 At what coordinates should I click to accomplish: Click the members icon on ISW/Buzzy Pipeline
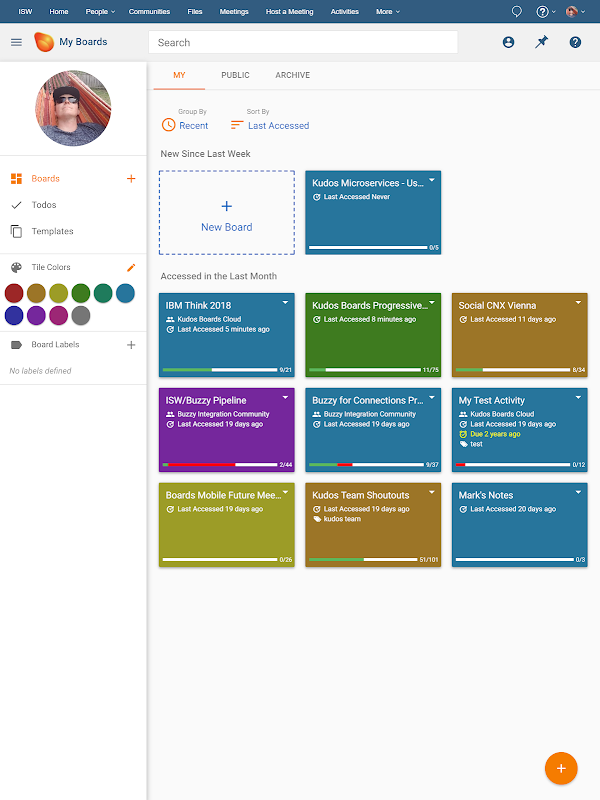tap(170, 414)
